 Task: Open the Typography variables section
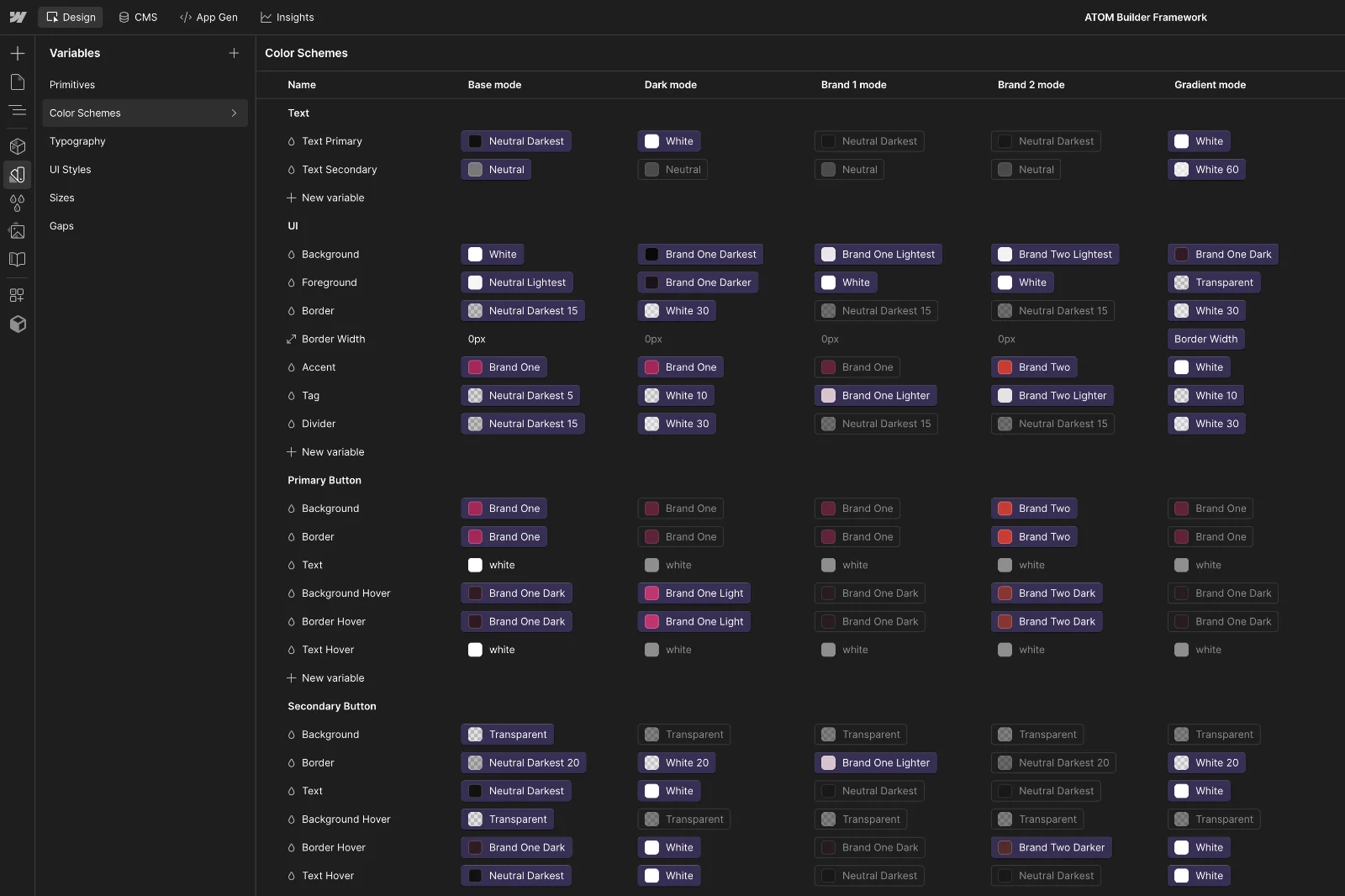point(76,141)
